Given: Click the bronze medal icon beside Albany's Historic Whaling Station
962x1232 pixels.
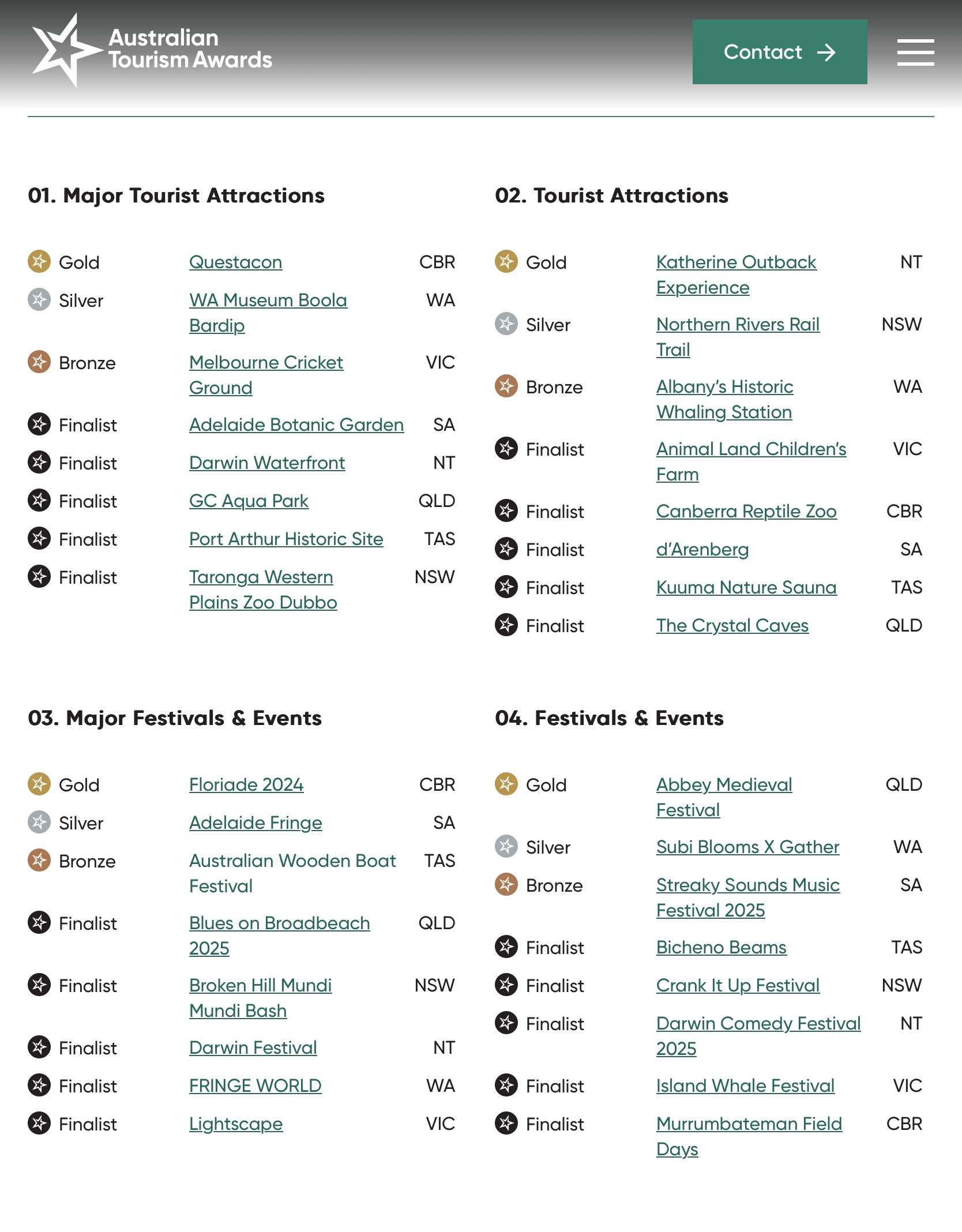Looking at the screenshot, I should (x=506, y=386).
